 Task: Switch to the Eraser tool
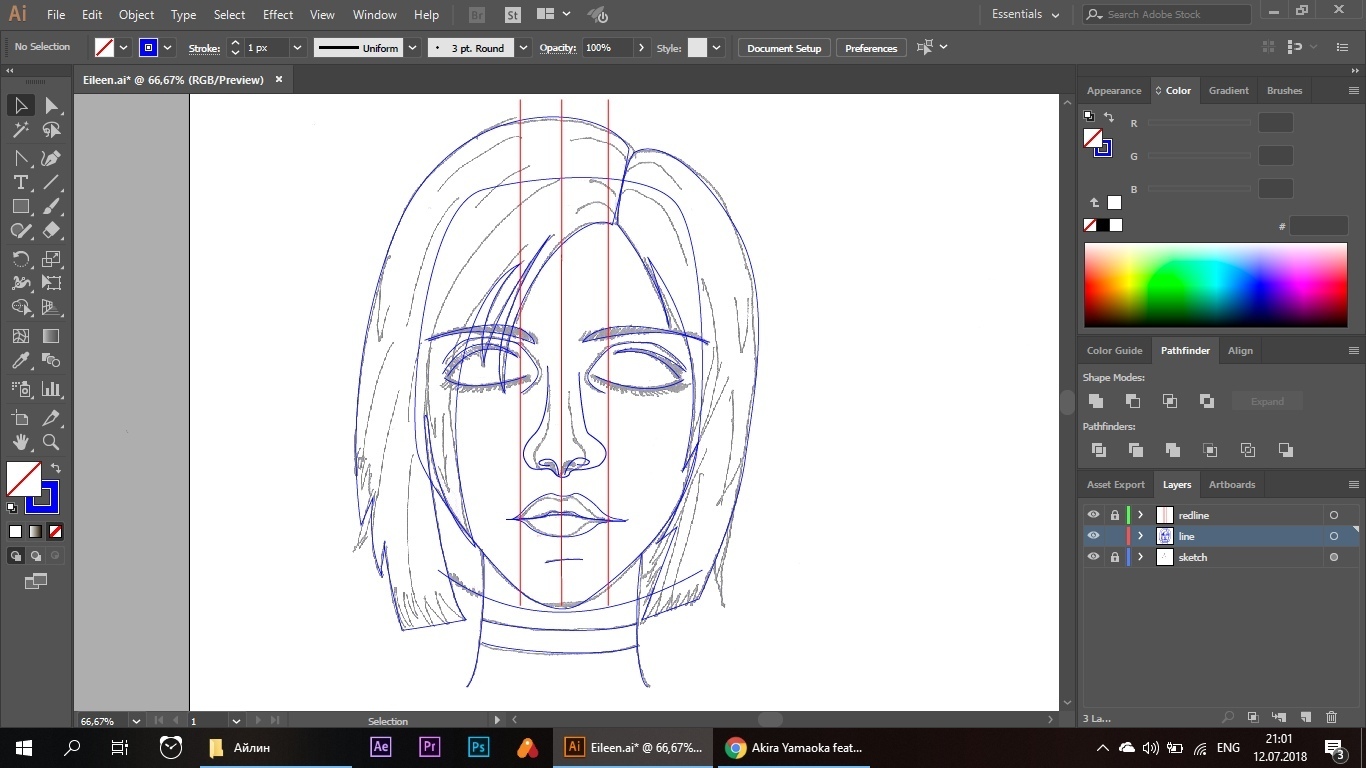click(x=51, y=230)
